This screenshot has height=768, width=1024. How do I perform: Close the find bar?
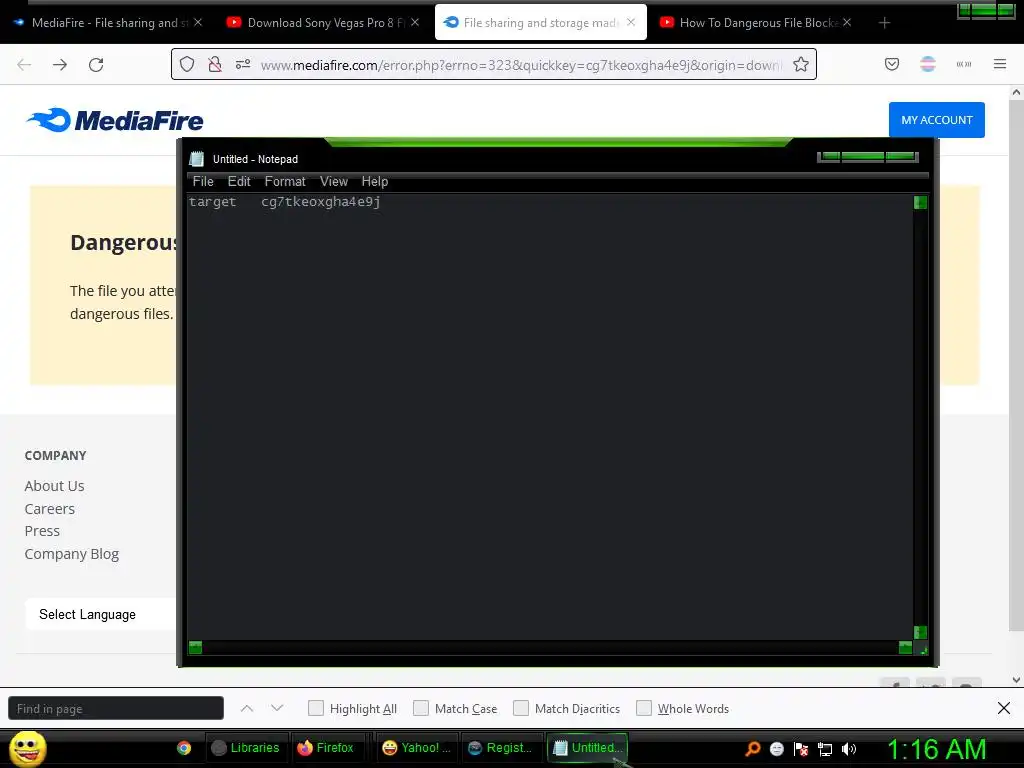1004,708
